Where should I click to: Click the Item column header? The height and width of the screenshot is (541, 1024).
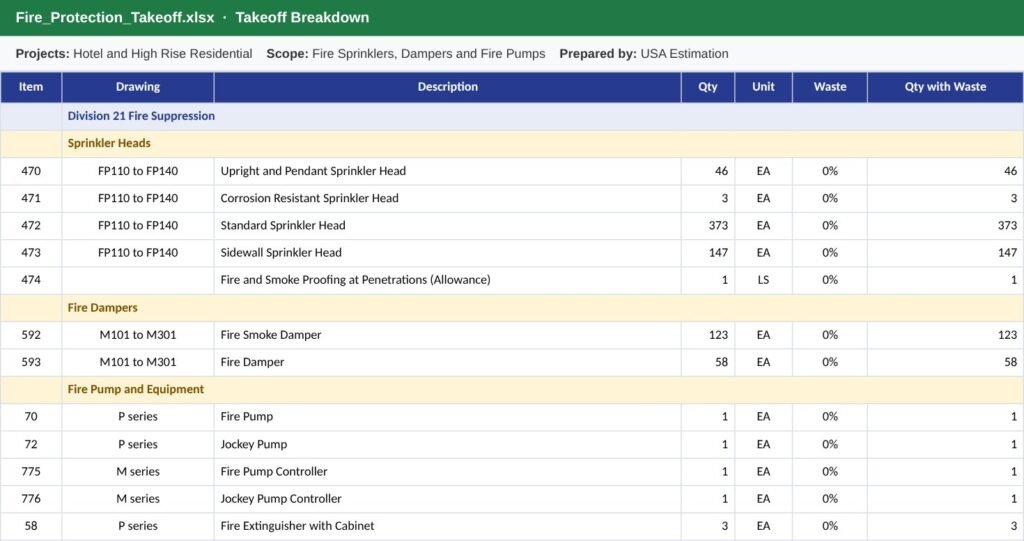[x=31, y=87]
